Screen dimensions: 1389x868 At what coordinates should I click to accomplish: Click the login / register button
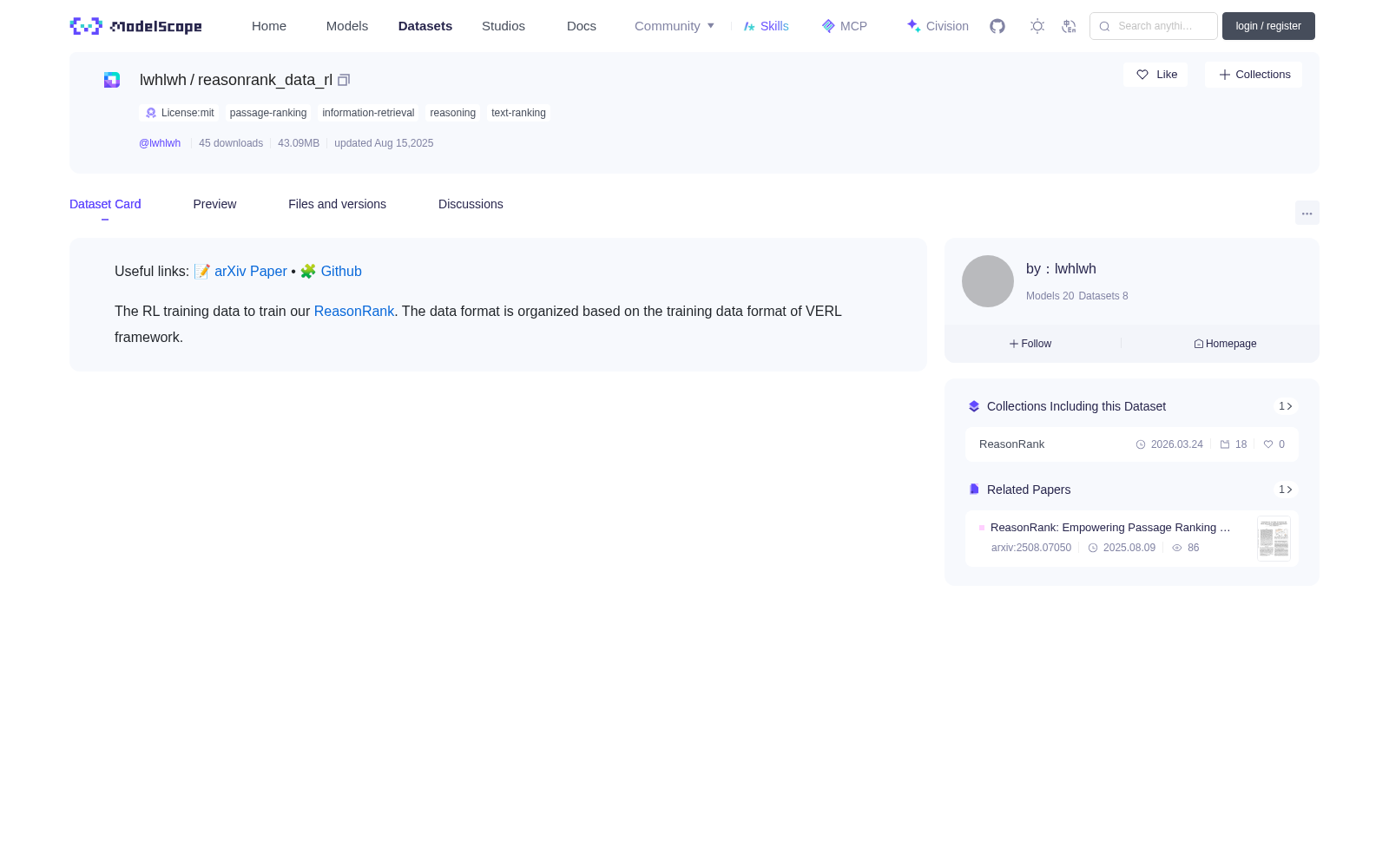pyautogui.click(x=1268, y=26)
